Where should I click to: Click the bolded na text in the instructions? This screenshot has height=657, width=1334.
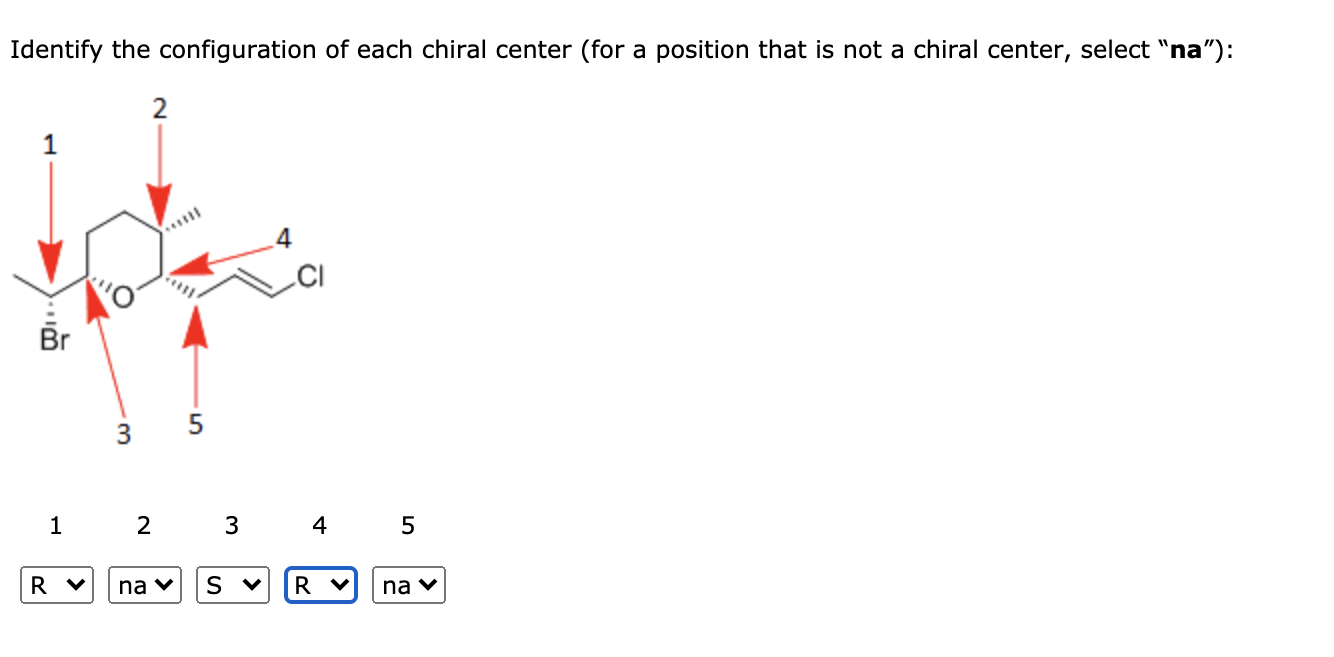[x=1178, y=49]
